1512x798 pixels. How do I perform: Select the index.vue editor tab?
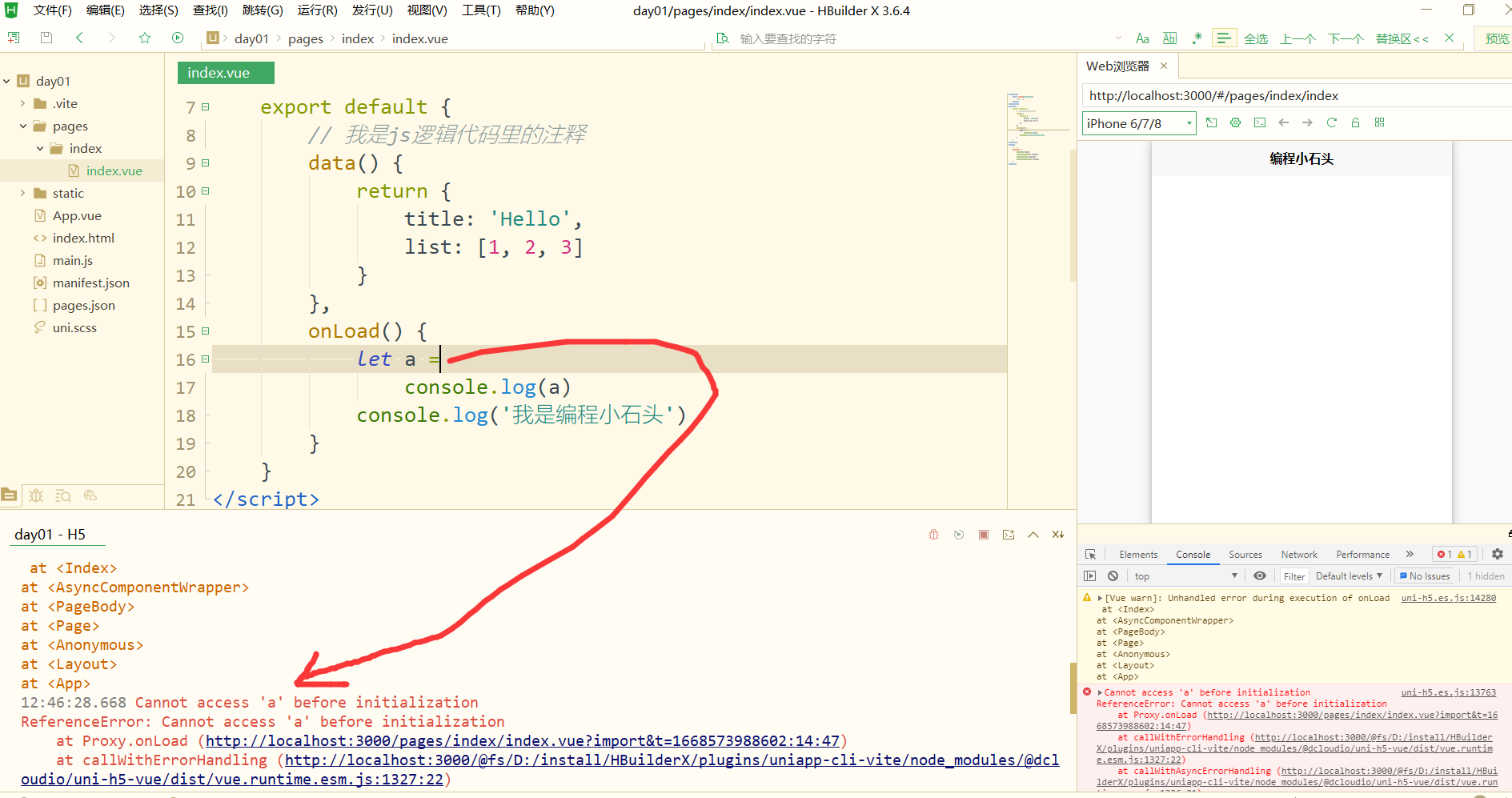226,73
